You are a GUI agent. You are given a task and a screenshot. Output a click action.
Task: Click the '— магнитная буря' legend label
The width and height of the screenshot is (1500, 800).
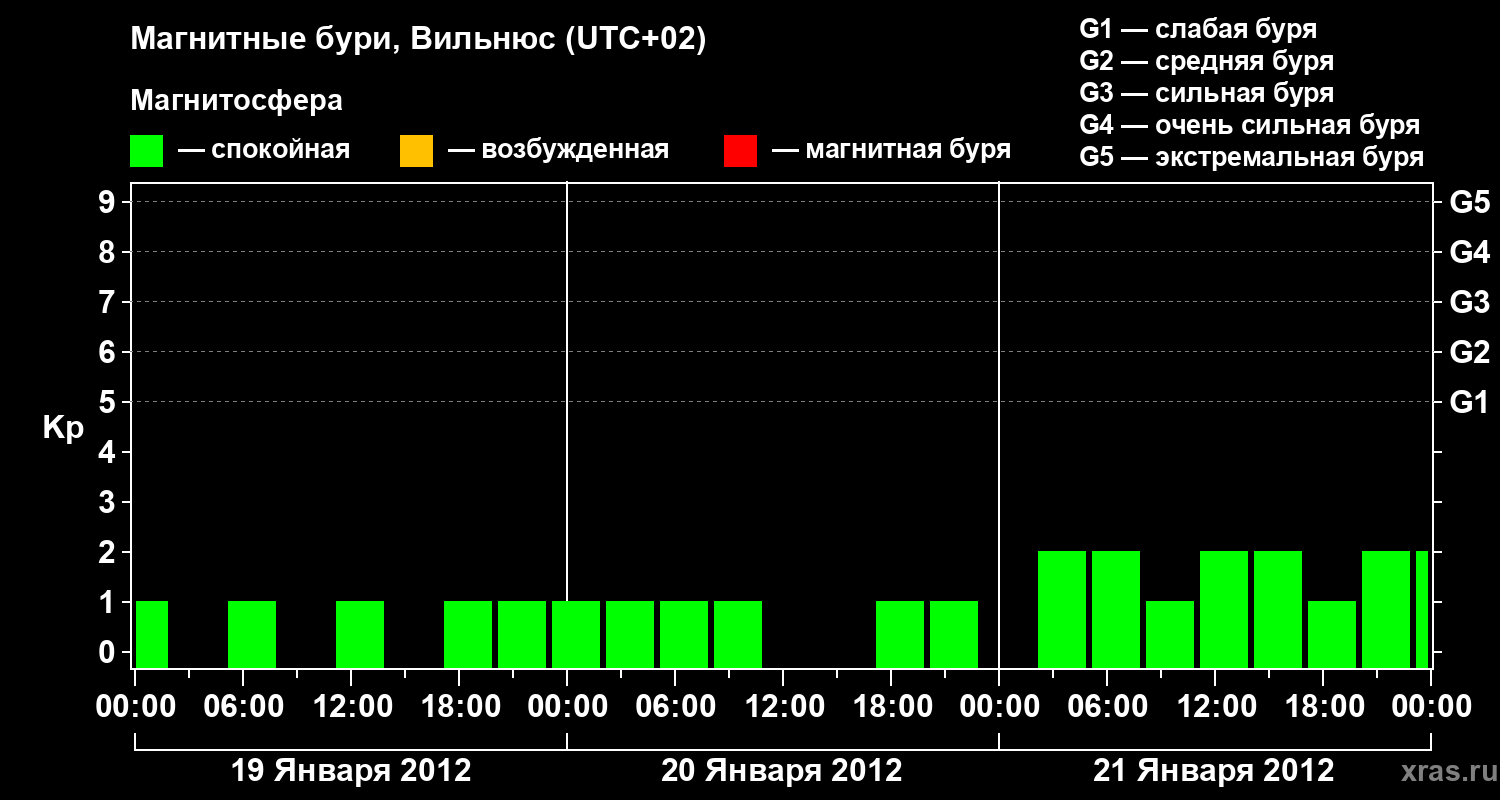coord(891,150)
